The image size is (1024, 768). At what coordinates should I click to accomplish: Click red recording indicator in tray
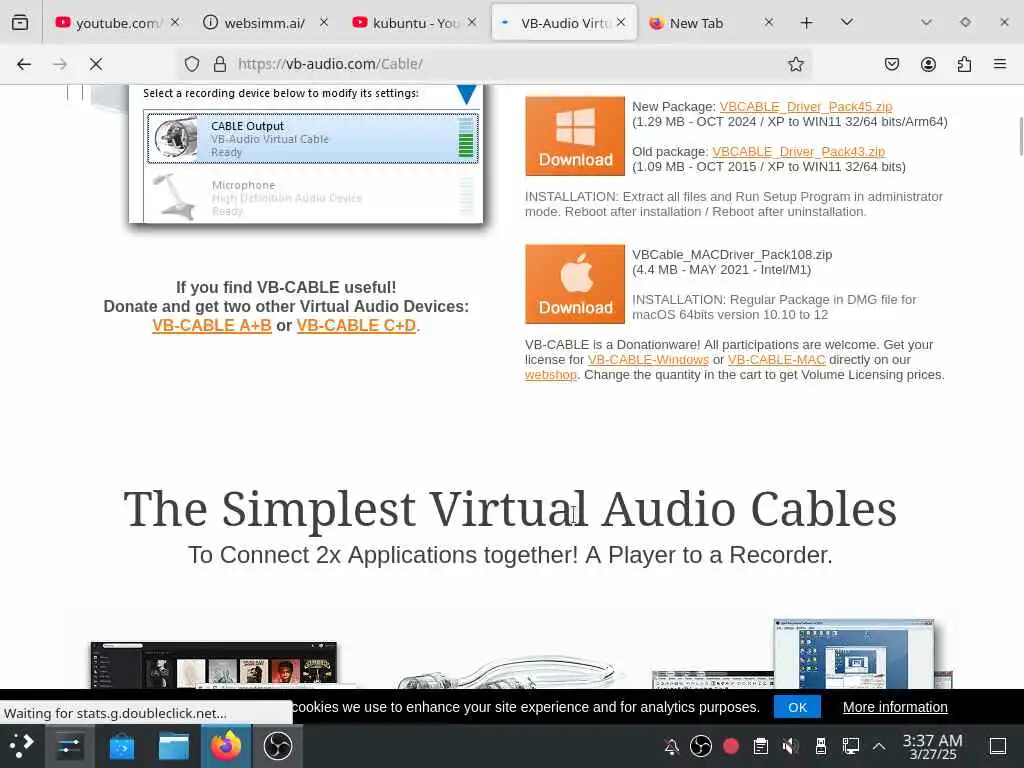pos(731,746)
